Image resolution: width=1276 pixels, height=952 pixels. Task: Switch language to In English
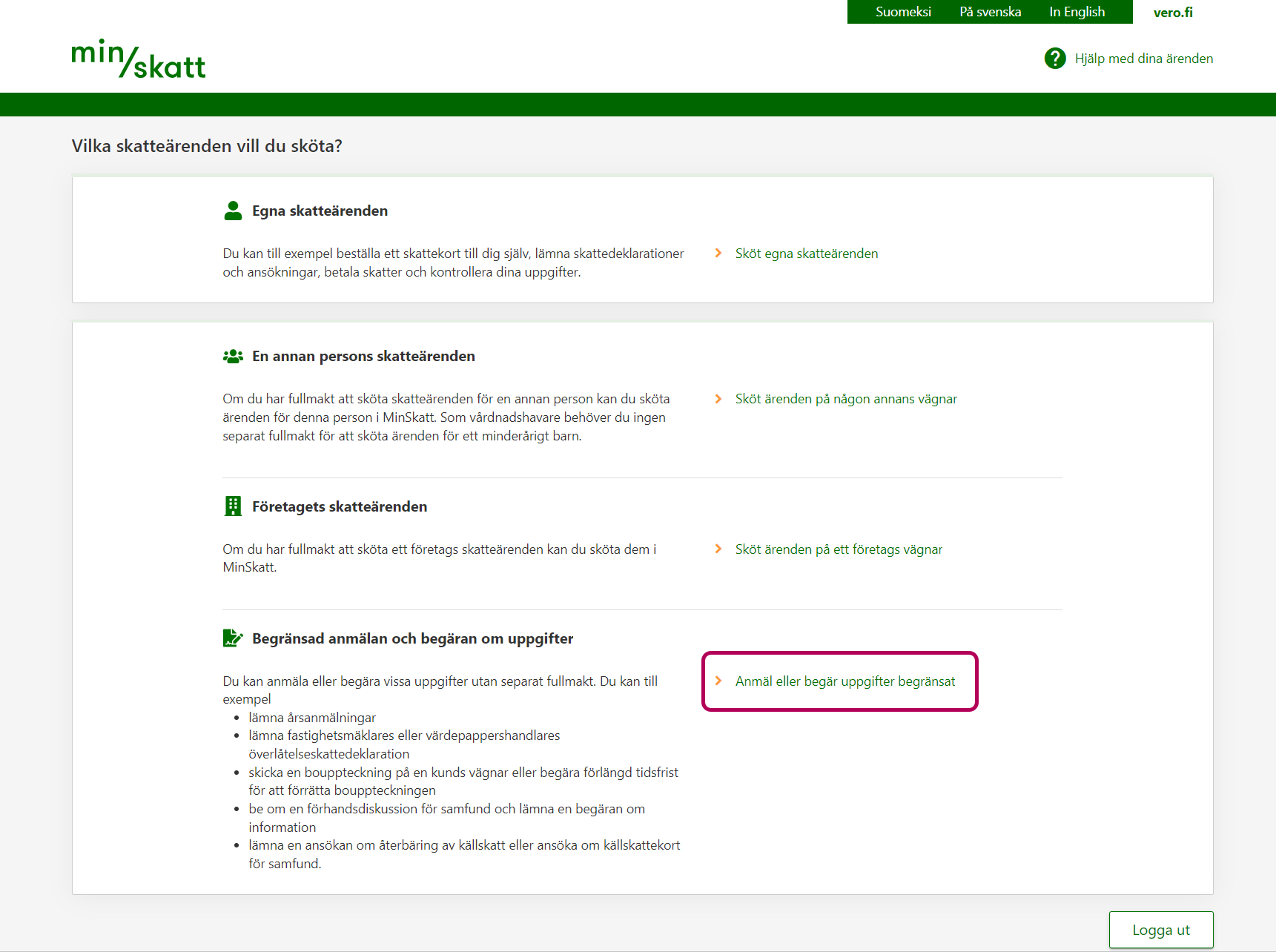pyautogui.click(x=1077, y=12)
